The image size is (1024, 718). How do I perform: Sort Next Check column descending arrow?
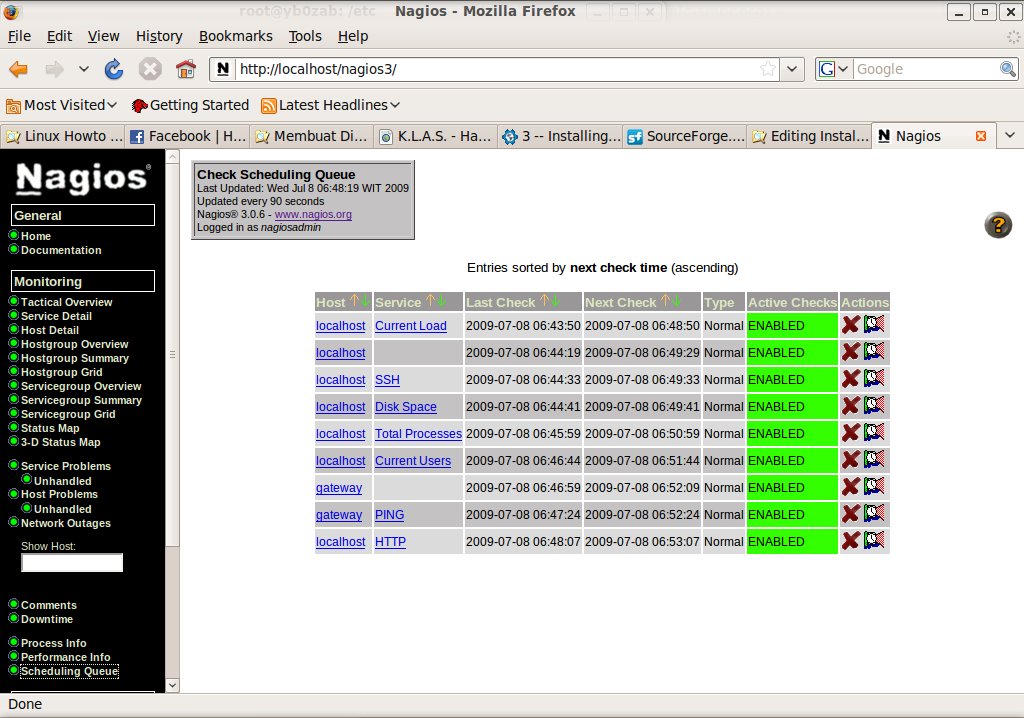pos(677,302)
